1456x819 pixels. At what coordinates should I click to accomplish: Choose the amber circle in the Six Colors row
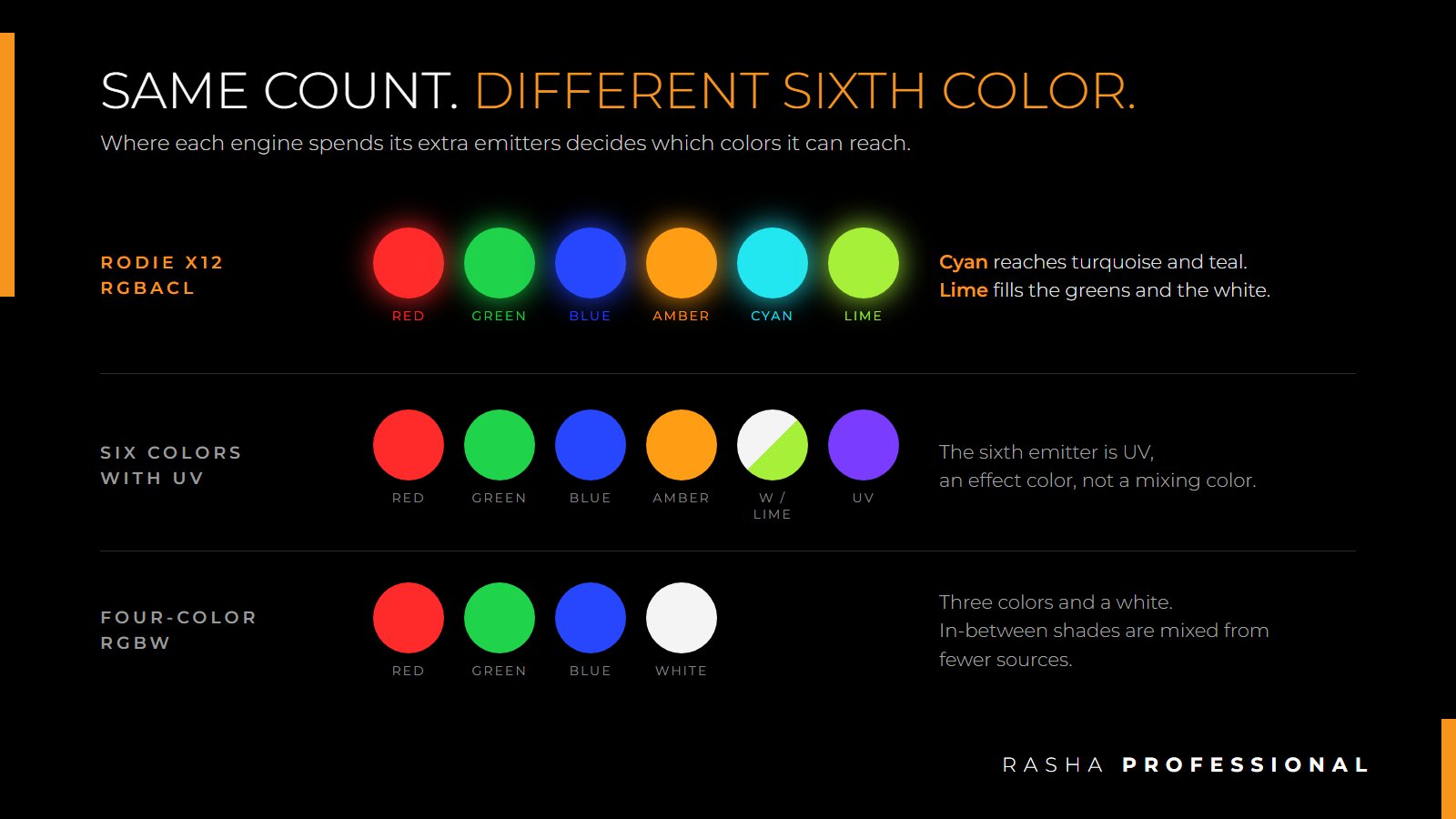click(682, 445)
